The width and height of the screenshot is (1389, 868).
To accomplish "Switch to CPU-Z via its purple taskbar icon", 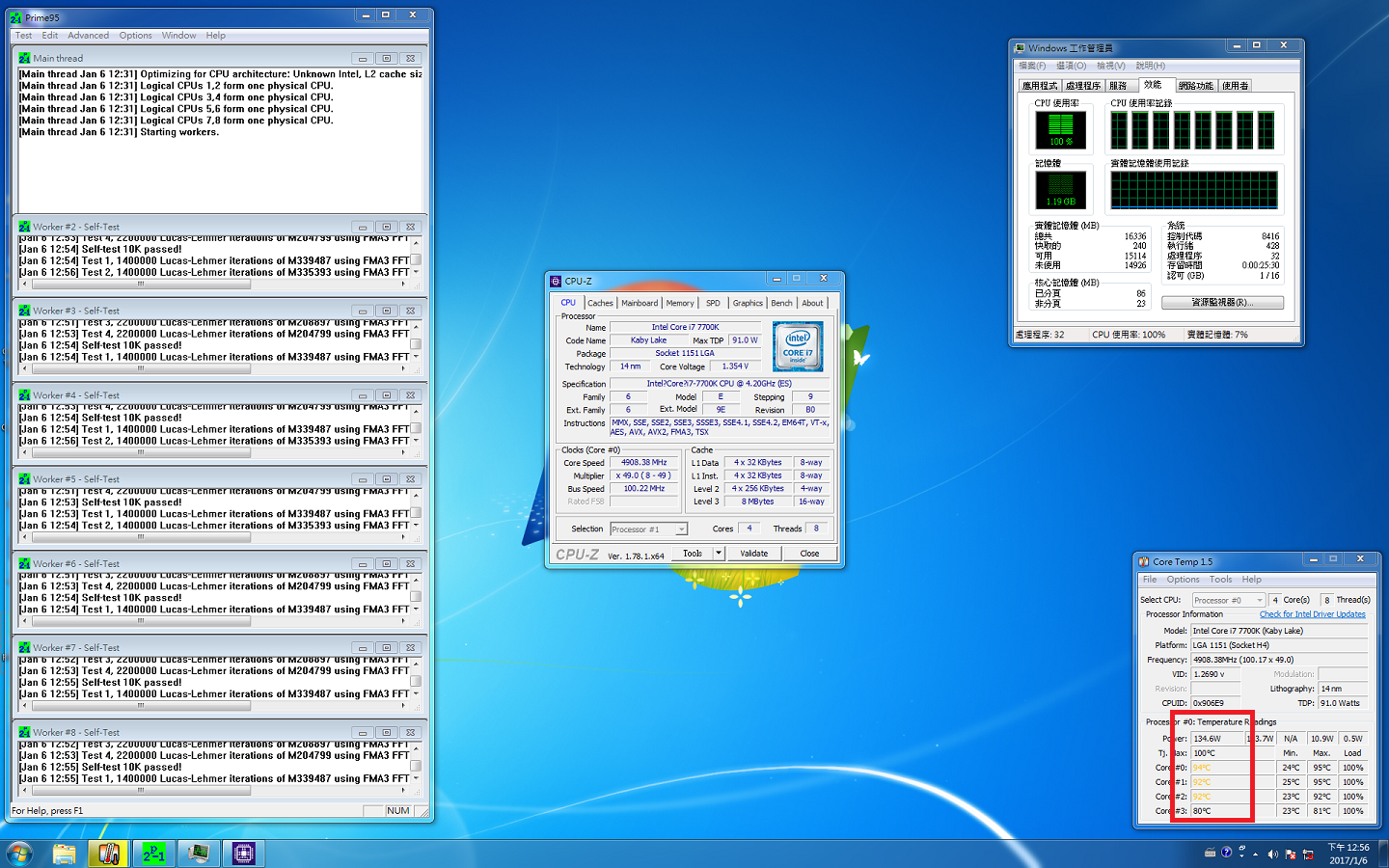I will [243, 854].
